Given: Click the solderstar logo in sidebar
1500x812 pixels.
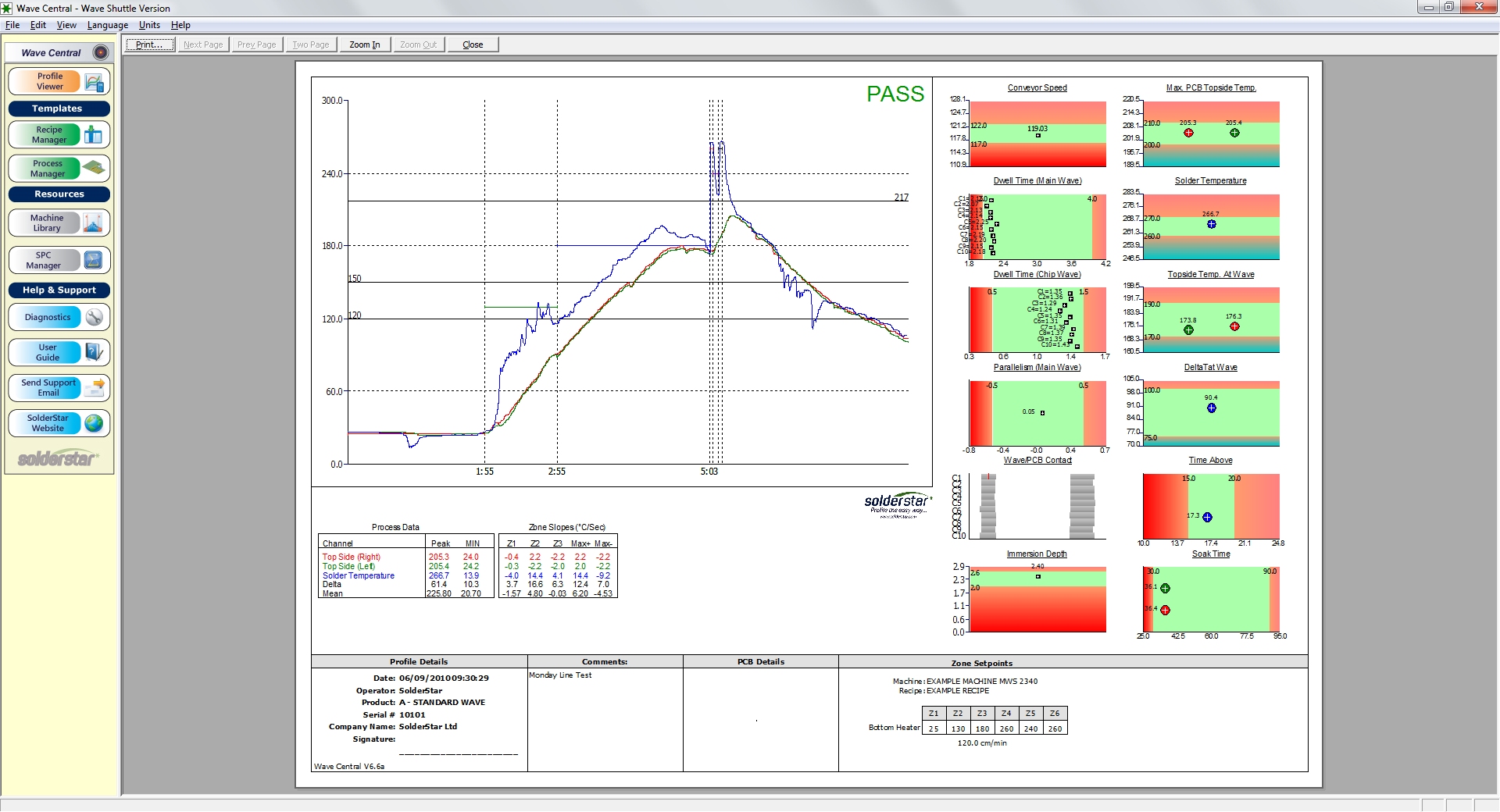Looking at the screenshot, I should pos(59,458).
